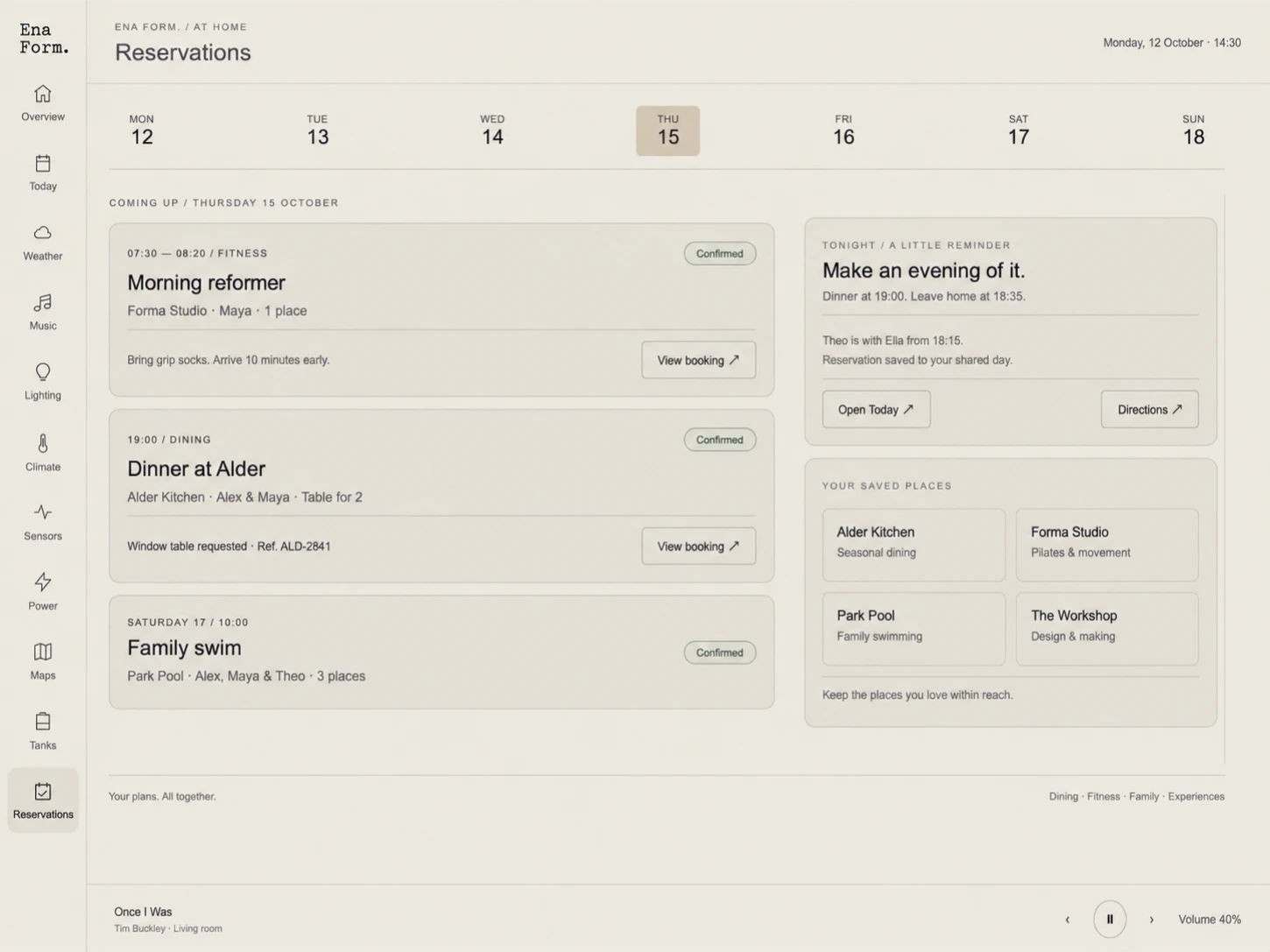
Task: Click the Open Today button
Action: (x=876, y=409)
